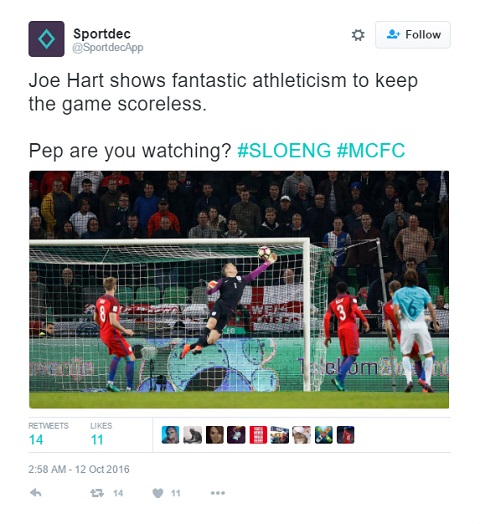Open the more options ellipsis
The image size is (480, 524).
point(218,493)
